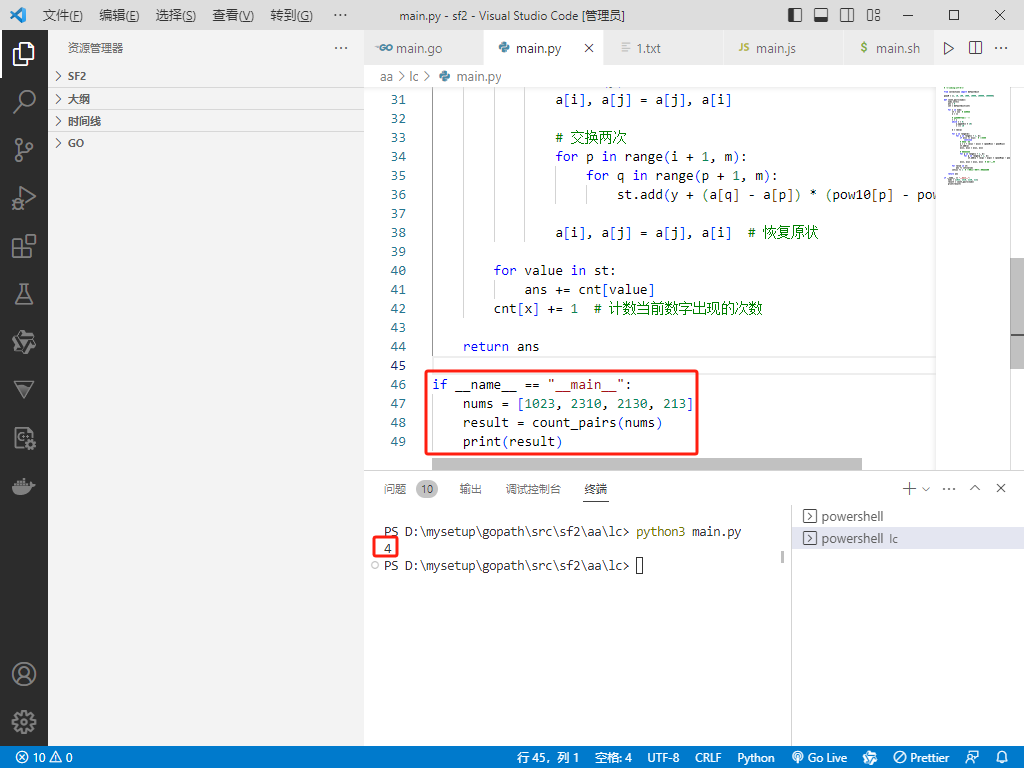Open terminal panel more actions ellipsis

coord(949,488)
